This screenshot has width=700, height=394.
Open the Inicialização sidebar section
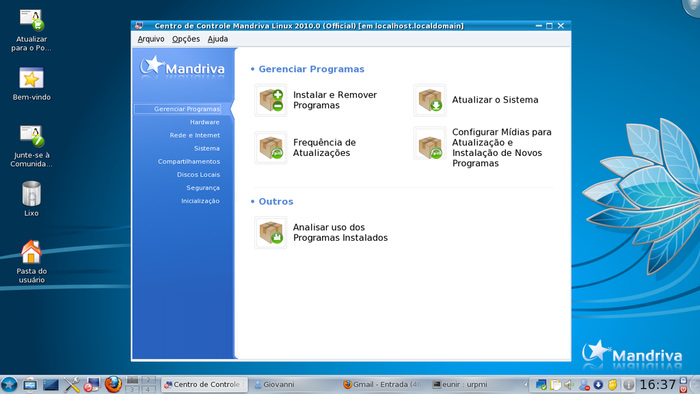click(x=200, y=201)
